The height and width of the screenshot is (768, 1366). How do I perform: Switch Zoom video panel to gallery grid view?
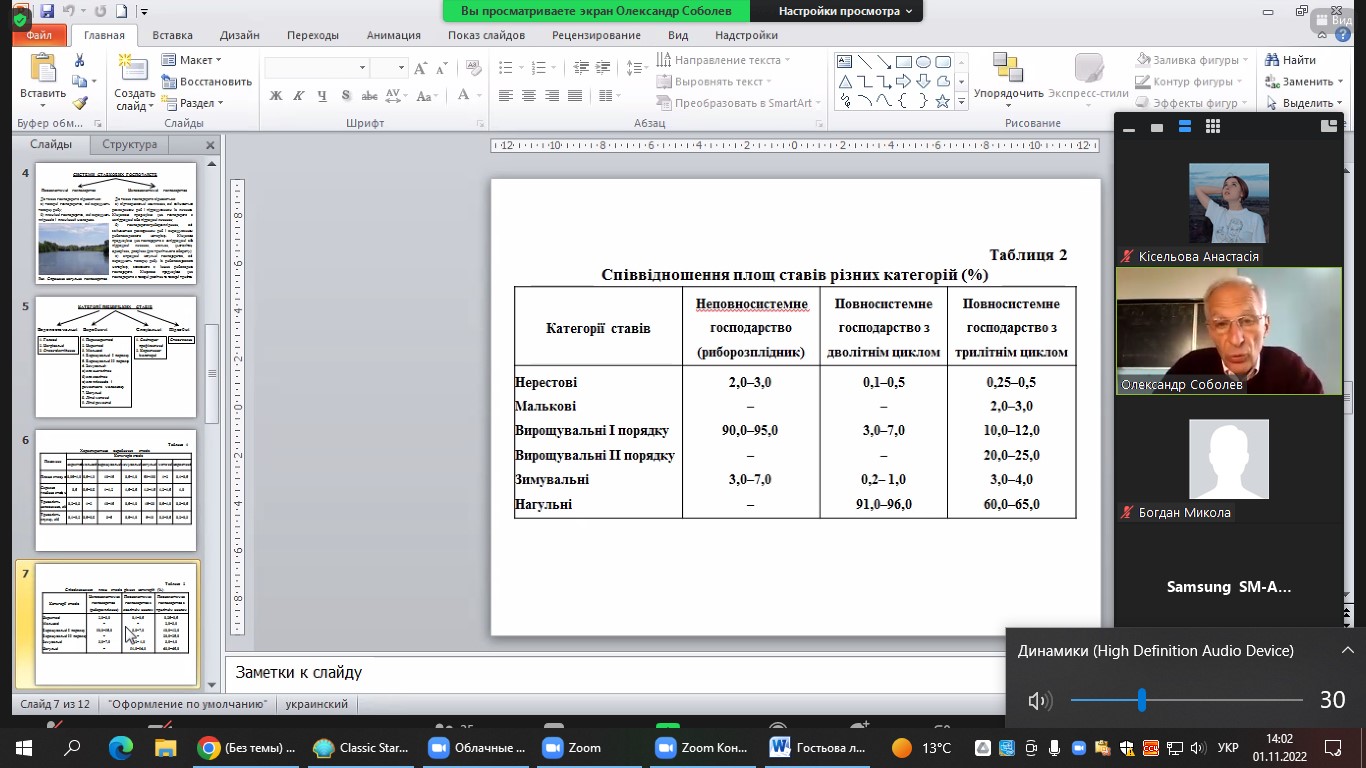click(1213, 127)
